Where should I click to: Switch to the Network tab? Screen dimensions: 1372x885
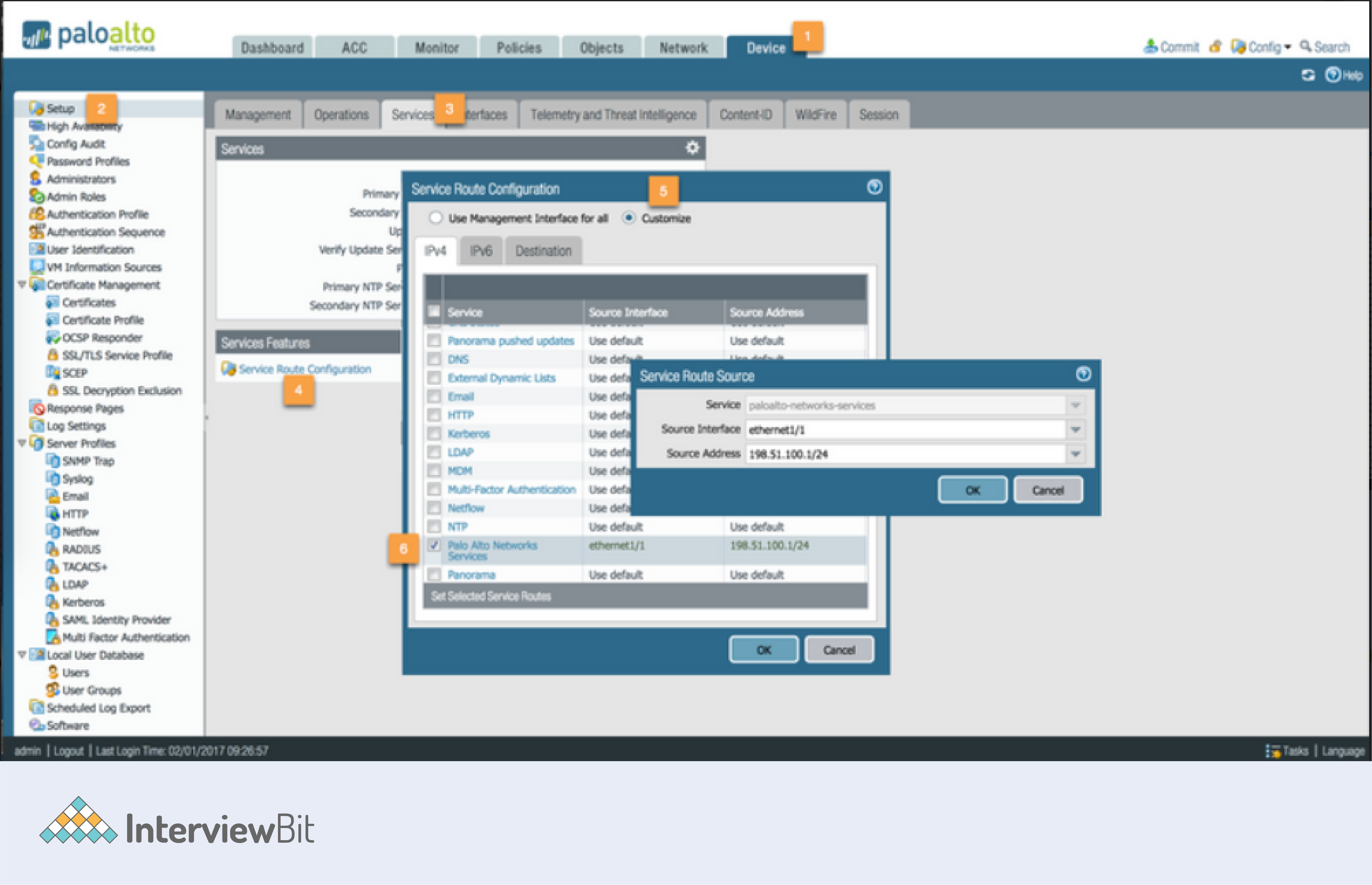coord(683,48)
